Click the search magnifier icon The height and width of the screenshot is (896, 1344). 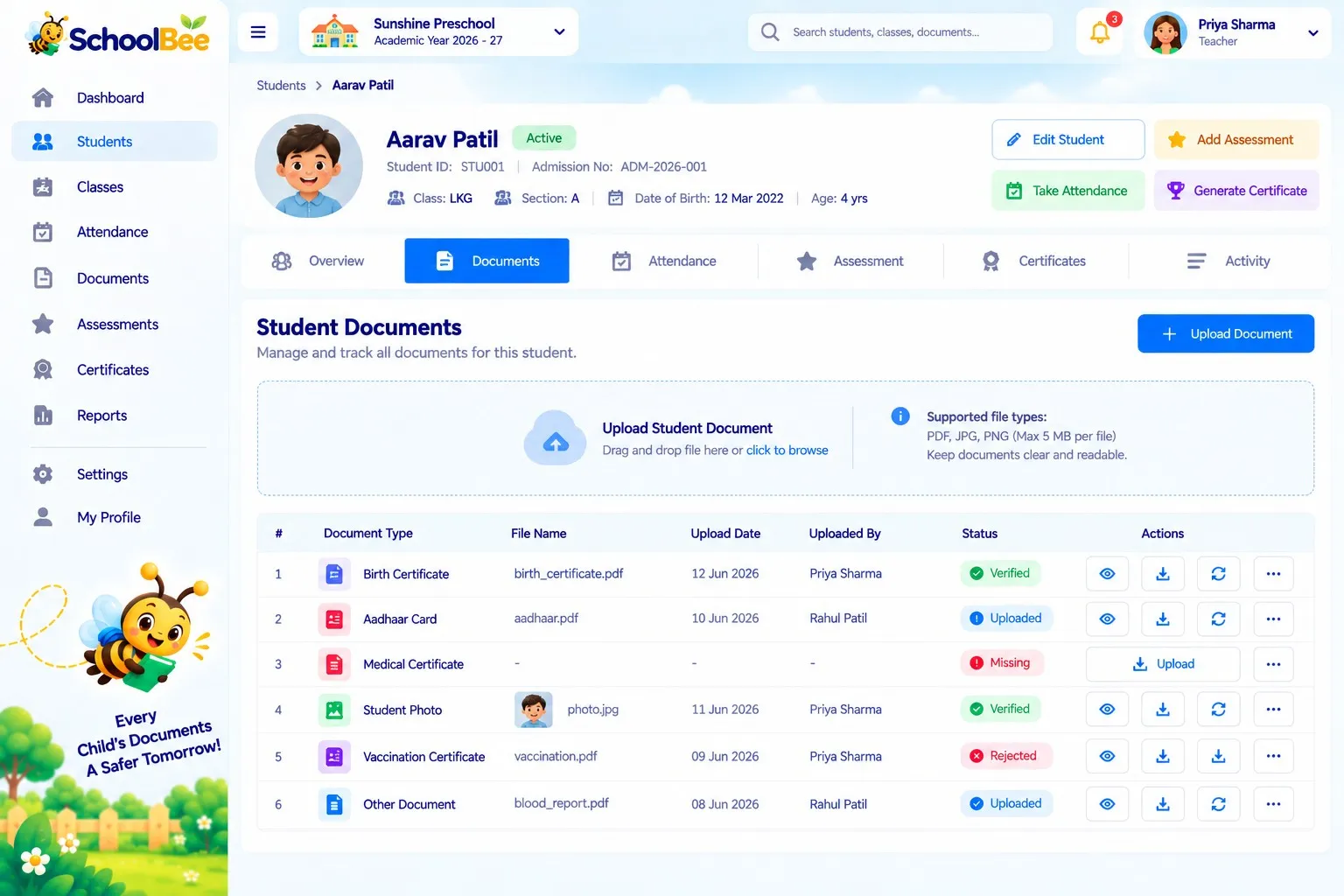770,32
